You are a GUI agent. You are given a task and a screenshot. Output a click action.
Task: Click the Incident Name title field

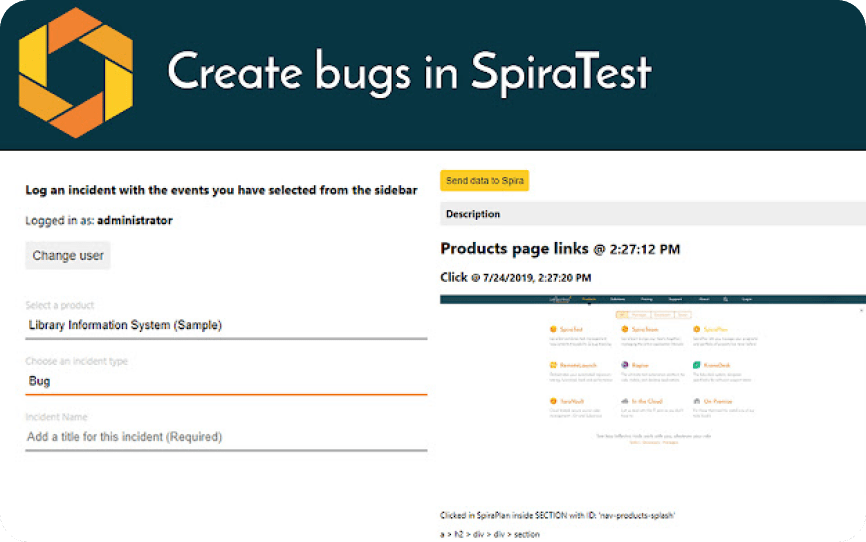(226, 437)
